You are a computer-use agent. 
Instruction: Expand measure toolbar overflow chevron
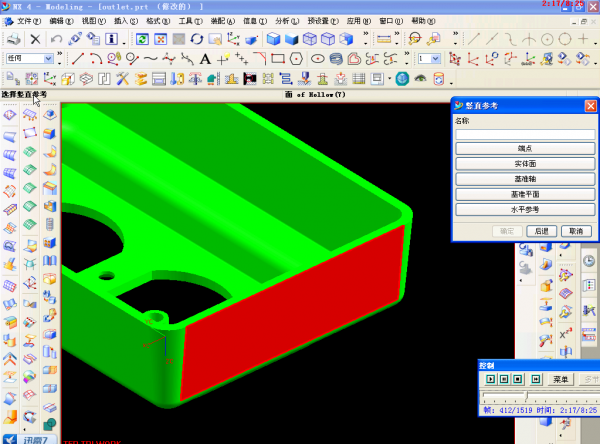tap(397, 34)
